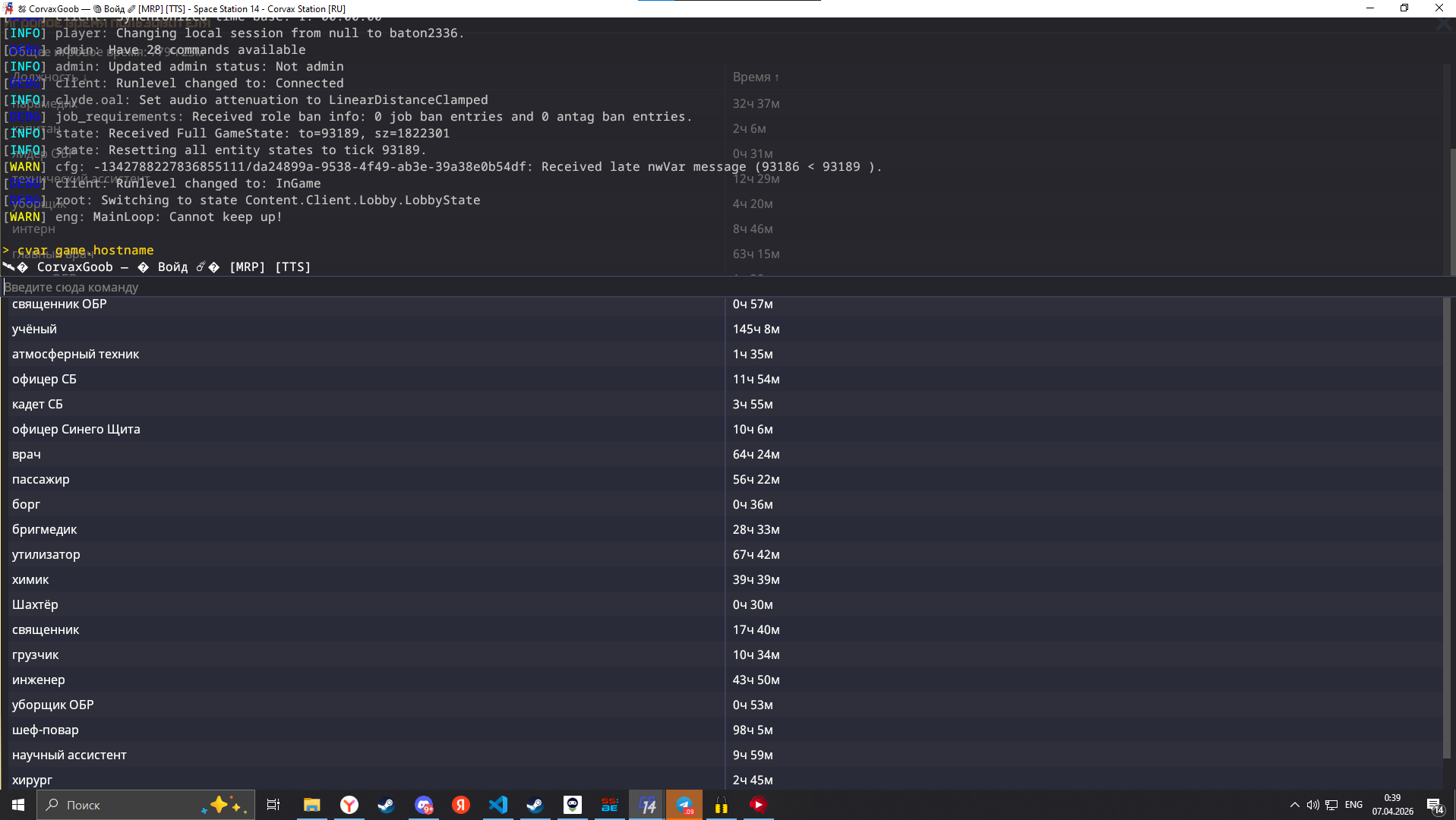Open the Windows Start menu
1456x820 pixels.
(x=18, y=805)
